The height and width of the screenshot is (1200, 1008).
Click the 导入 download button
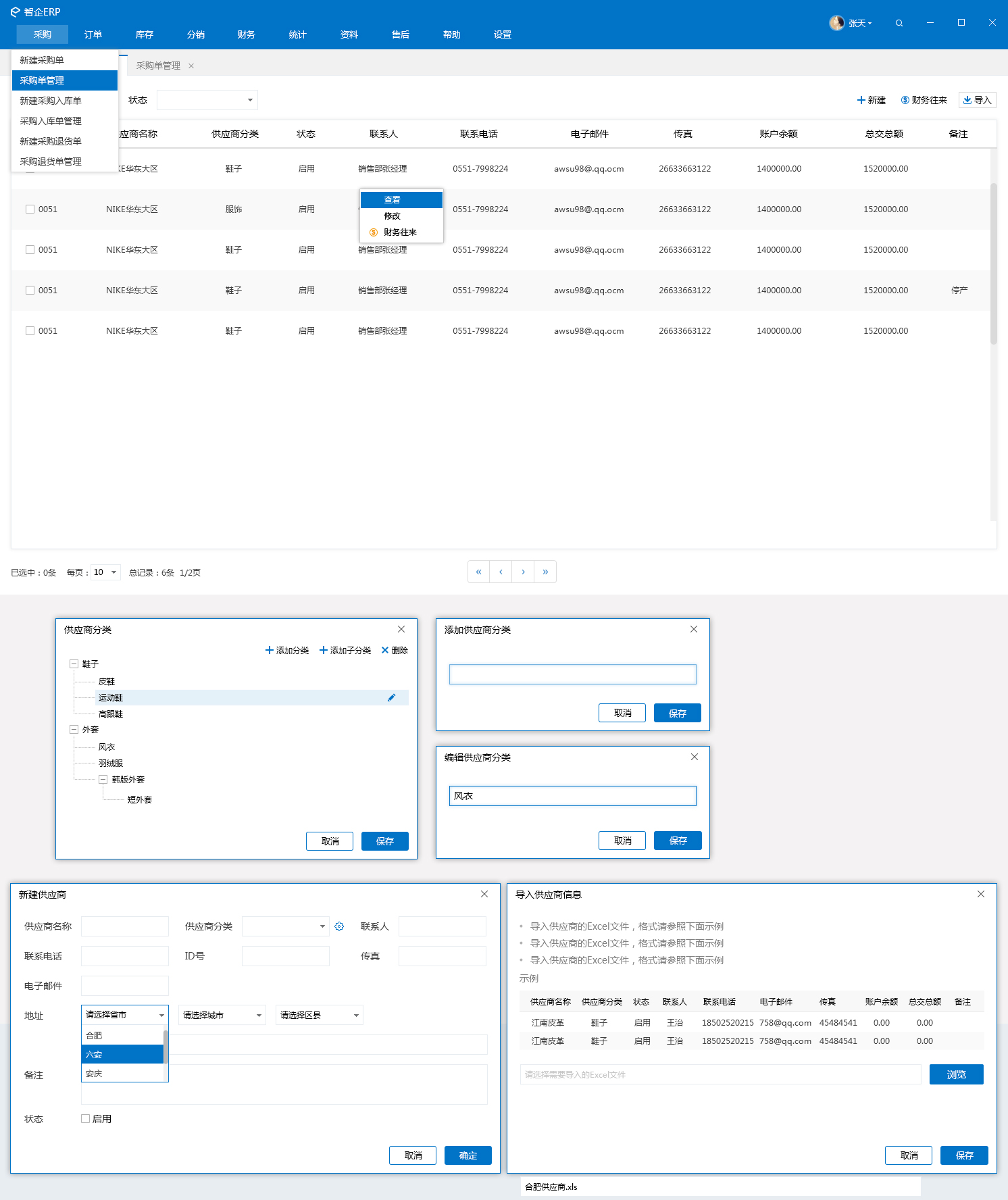[x=977, y=100]
